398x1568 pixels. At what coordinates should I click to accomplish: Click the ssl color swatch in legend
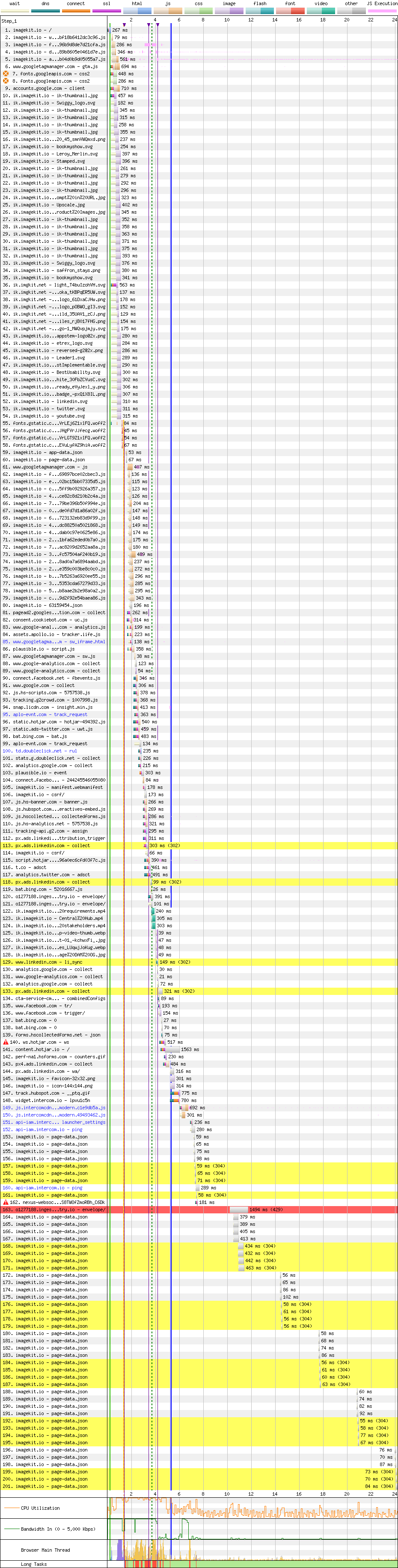[x=107, y=10]
